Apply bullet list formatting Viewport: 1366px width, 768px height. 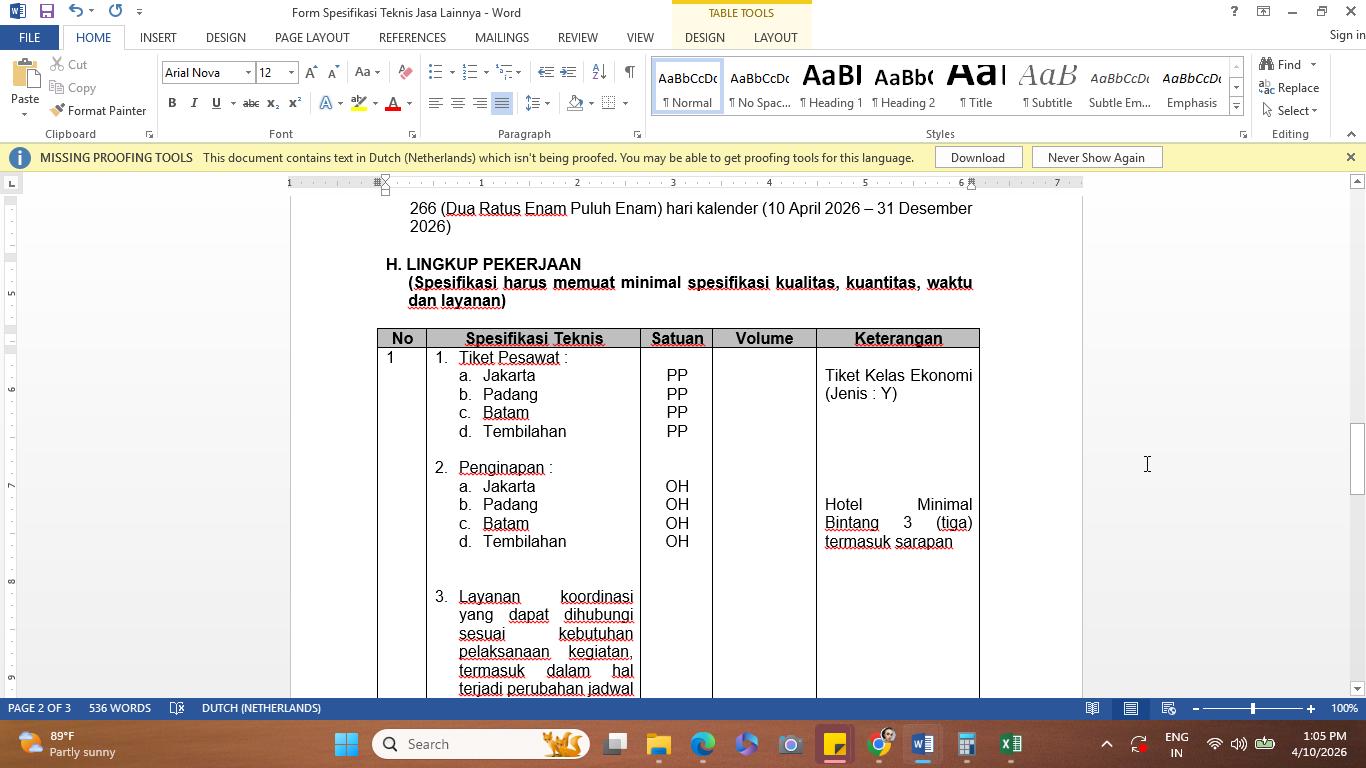tap(435, 72)
